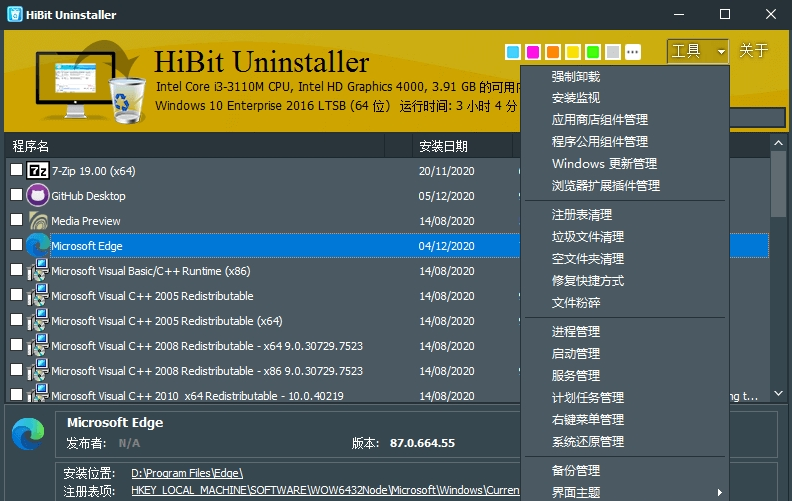Open 系统还原管理 menu item
Image resolution: width=792 pixels, height=501 pixels.
tap(625, 442)
